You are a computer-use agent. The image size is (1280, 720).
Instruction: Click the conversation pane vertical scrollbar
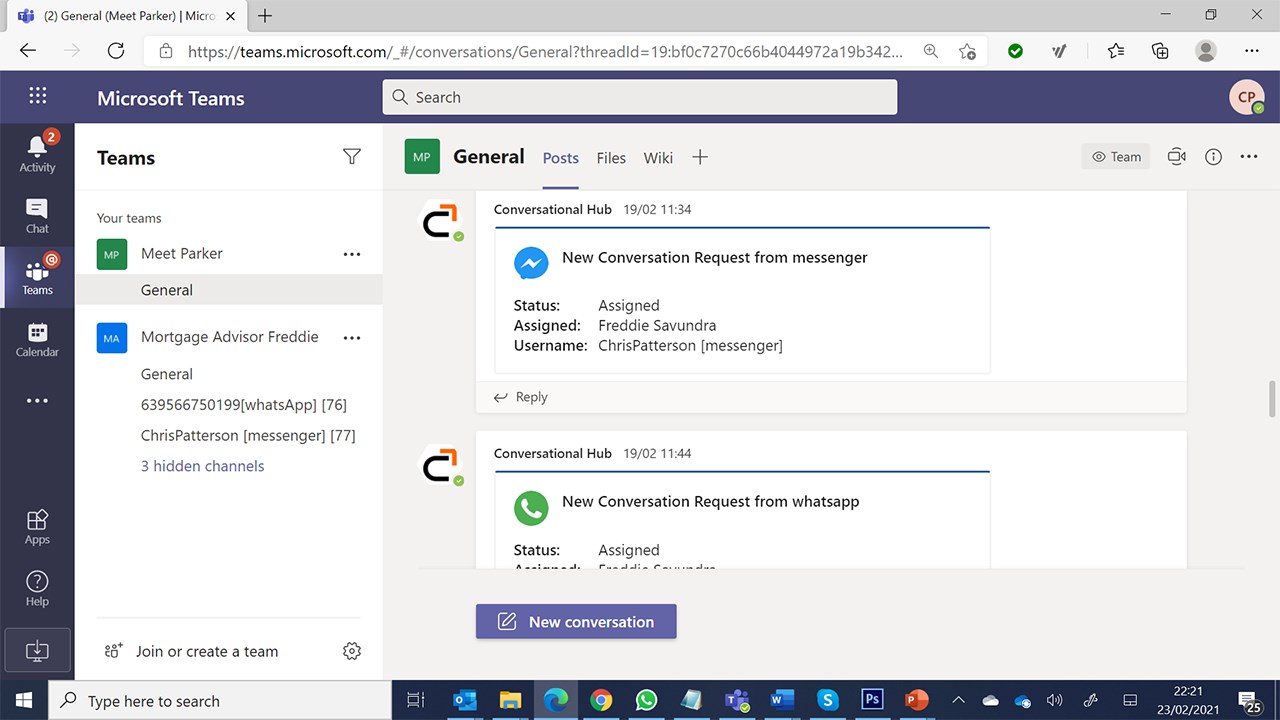click(1272, 398)
